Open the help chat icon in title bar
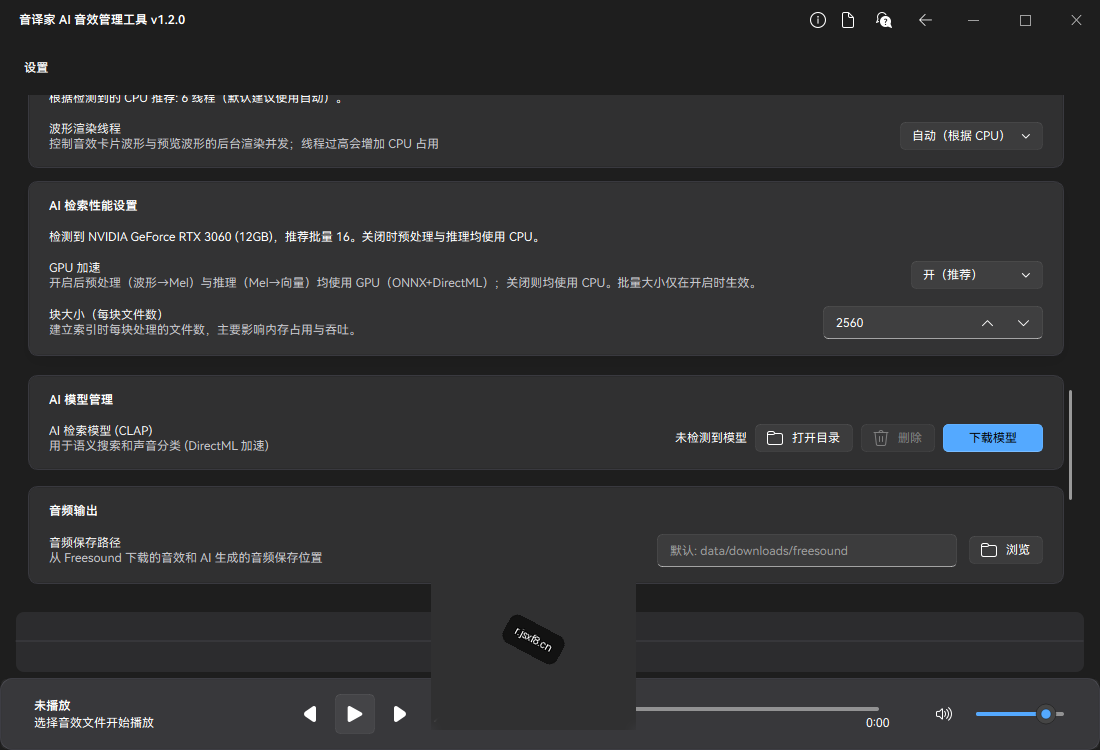 pos(884,20)
